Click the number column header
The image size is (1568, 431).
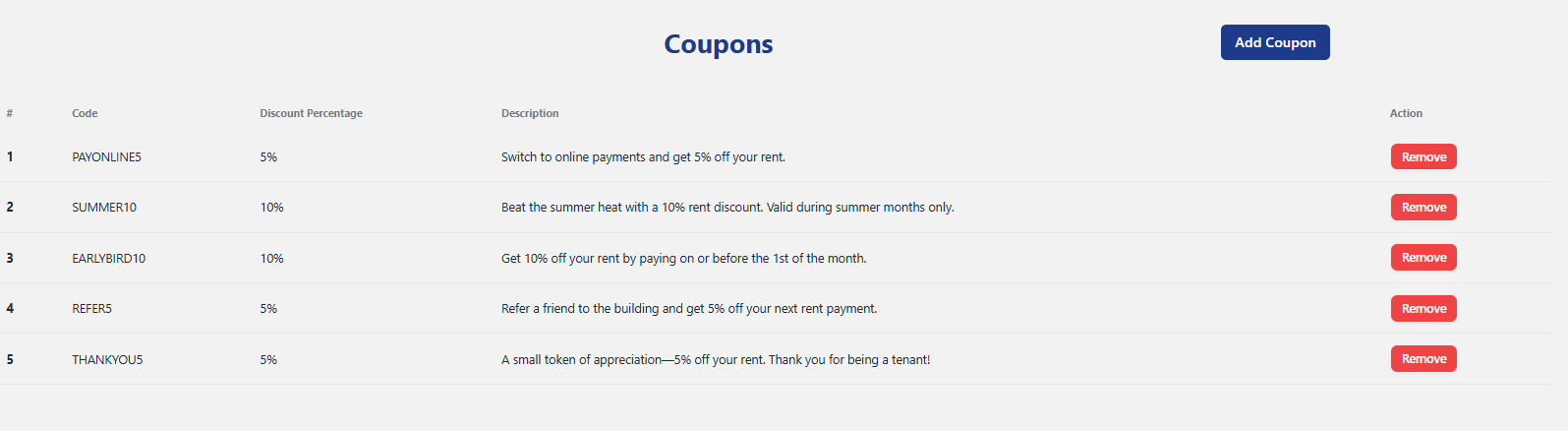click(x=10, y=113)
